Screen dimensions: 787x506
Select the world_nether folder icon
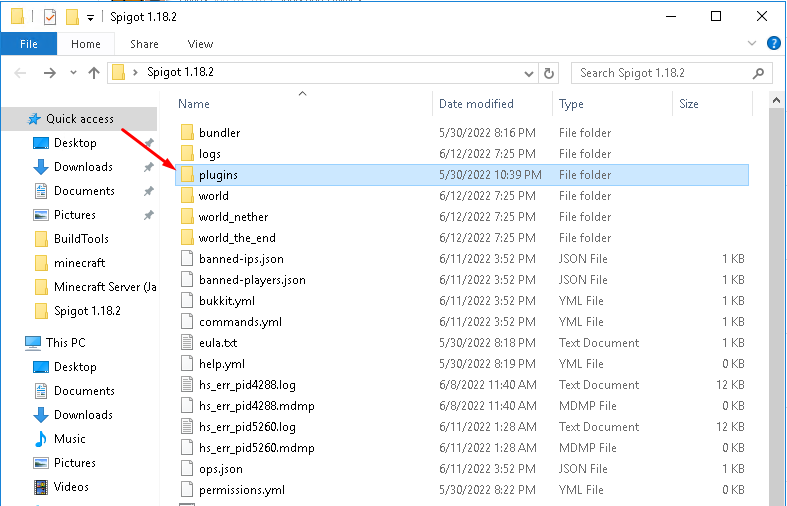(187, 217)
